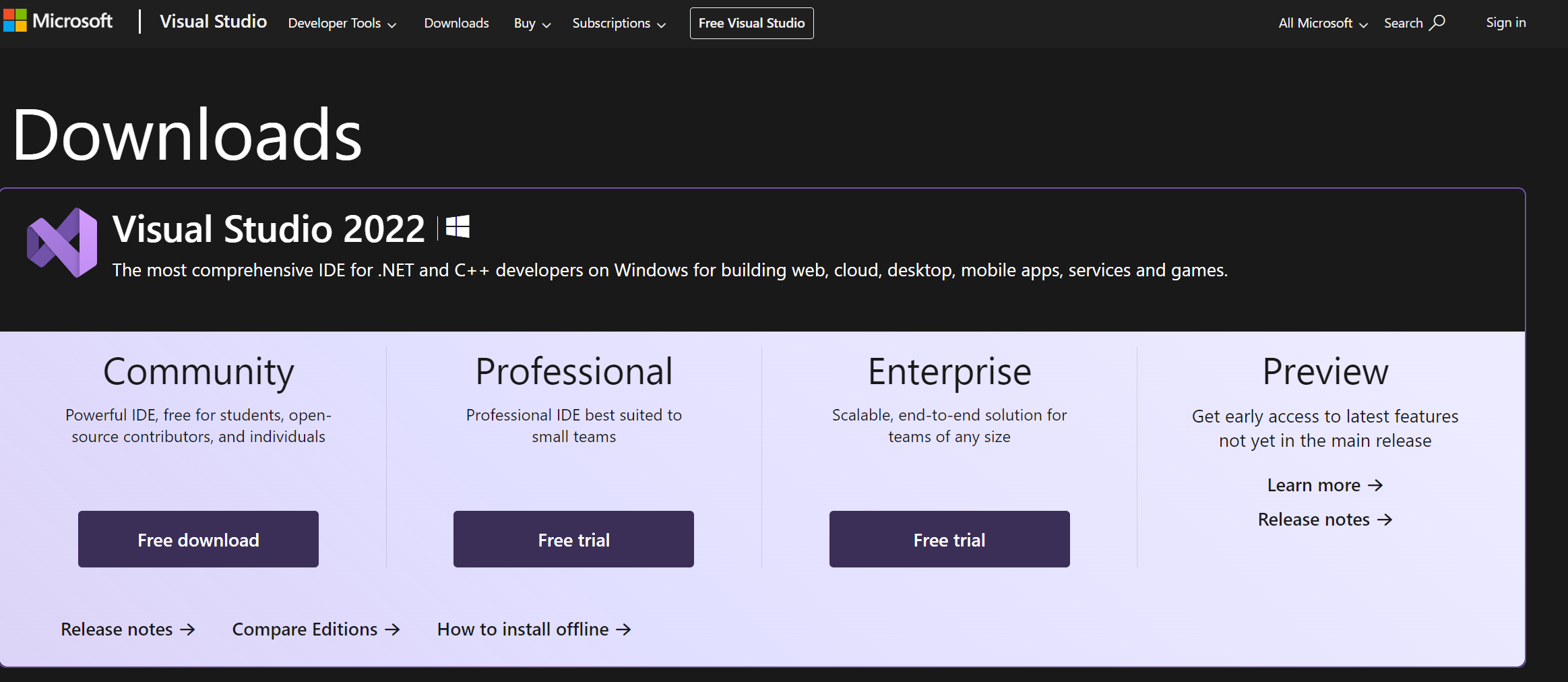Click Free download for Community edition
Image resolution: width=1568 pixels, height=682 pixels.
(198, 539)
